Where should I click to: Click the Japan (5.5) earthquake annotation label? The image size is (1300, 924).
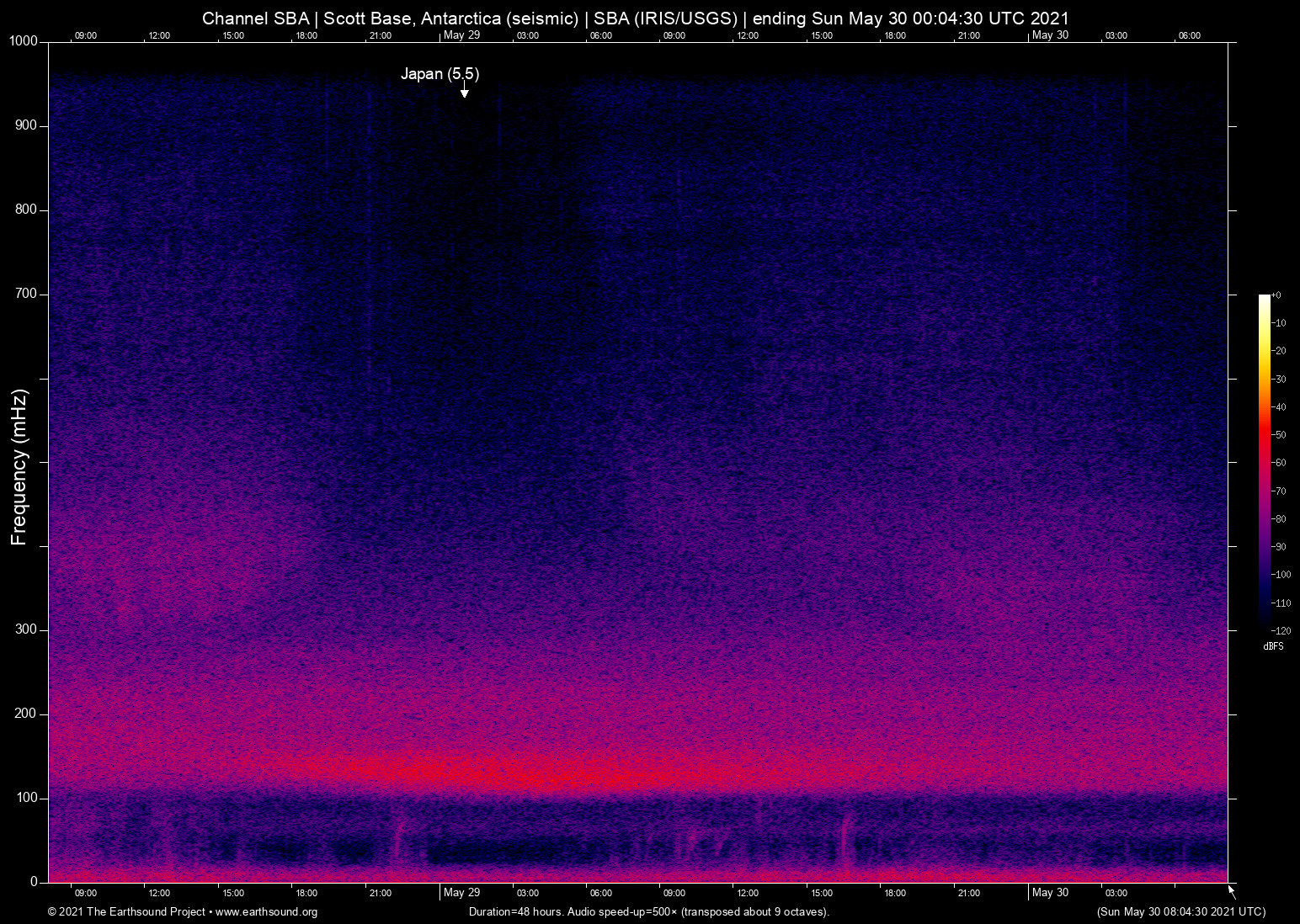tap(440, 74)
